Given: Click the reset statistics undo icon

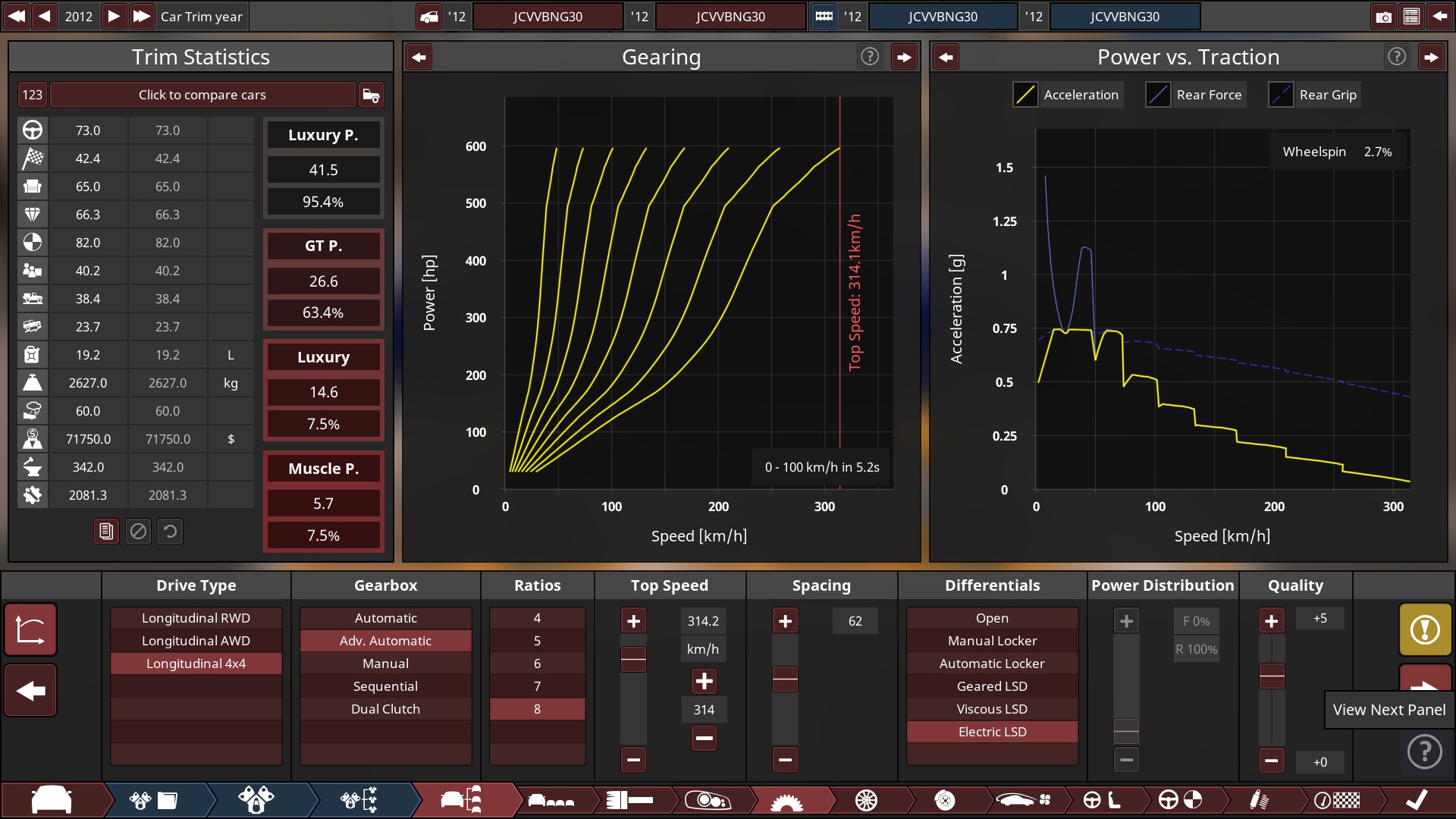Looking at the screenshot, I should [170, 532].
